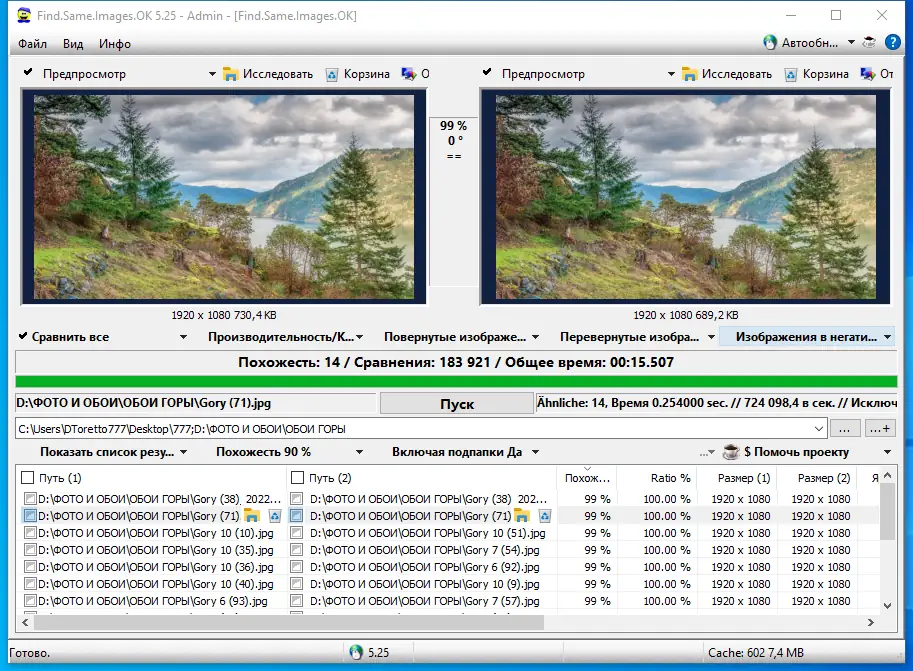The height and width of the screenshot is (671, 913).
Task: Click left Корзина recycle icon
Action: tap(331, 75)
